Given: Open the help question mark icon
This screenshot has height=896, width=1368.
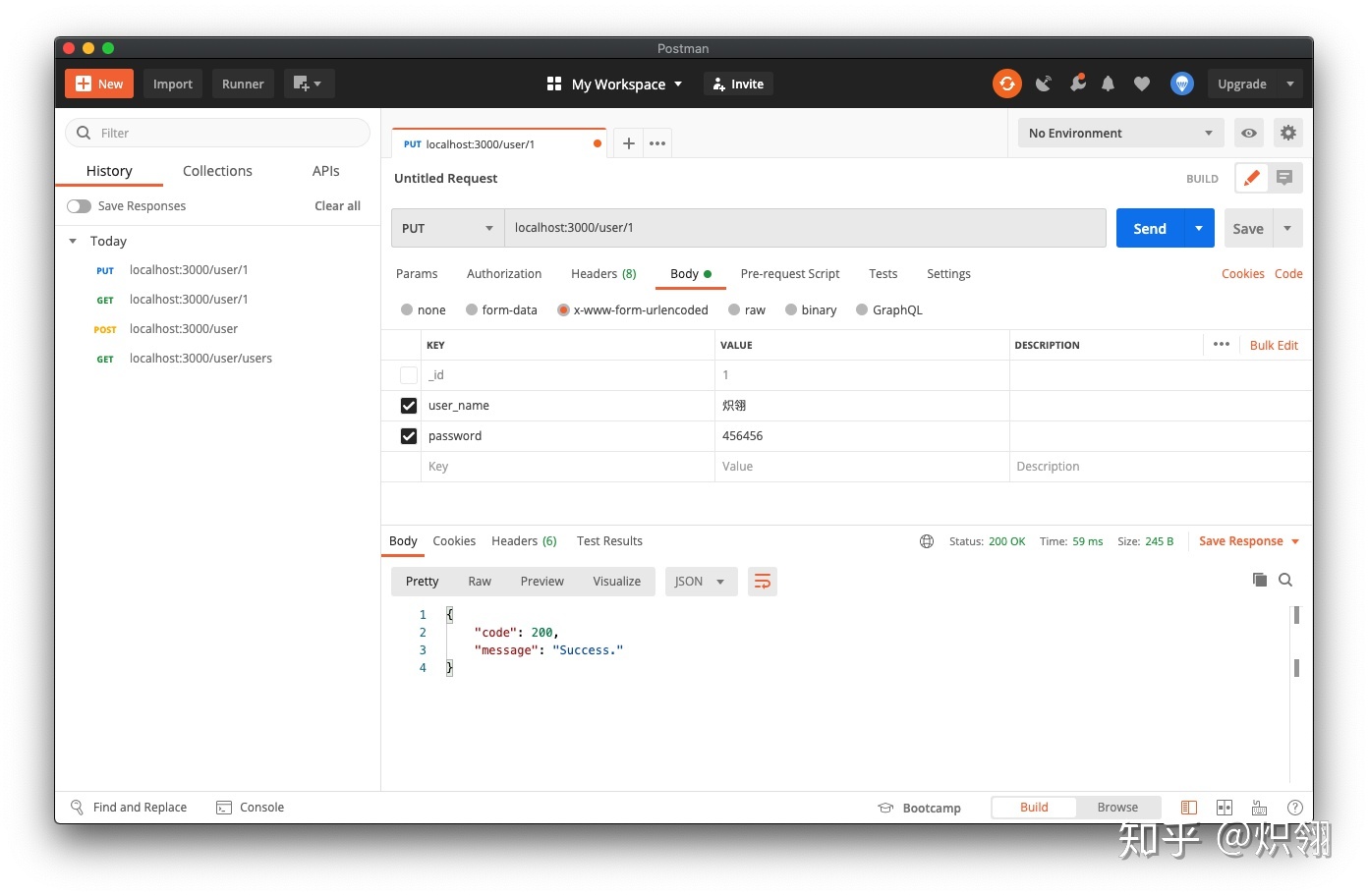Looking at the screenshot, I should [x=1294, y=808].
